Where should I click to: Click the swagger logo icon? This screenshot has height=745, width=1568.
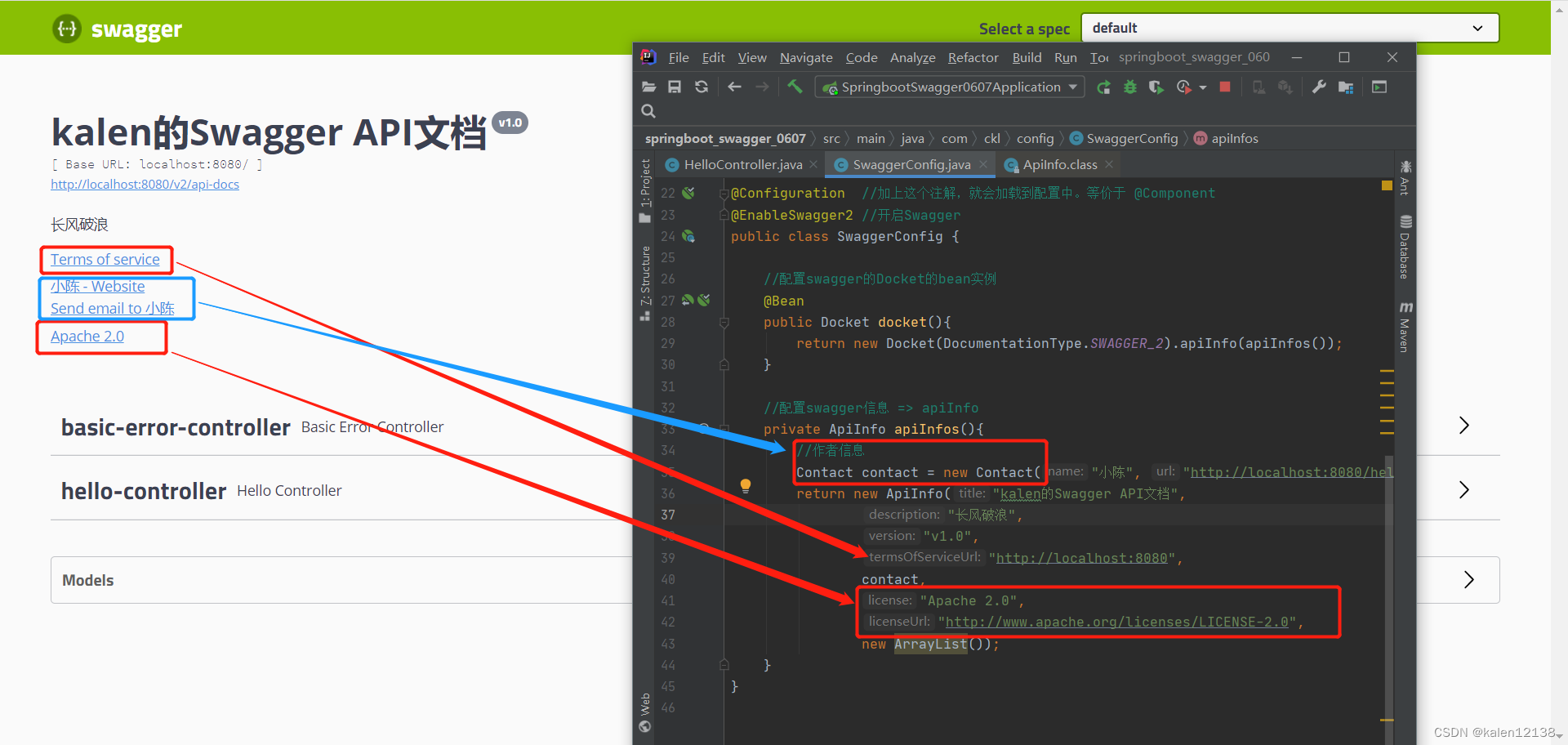67,29
